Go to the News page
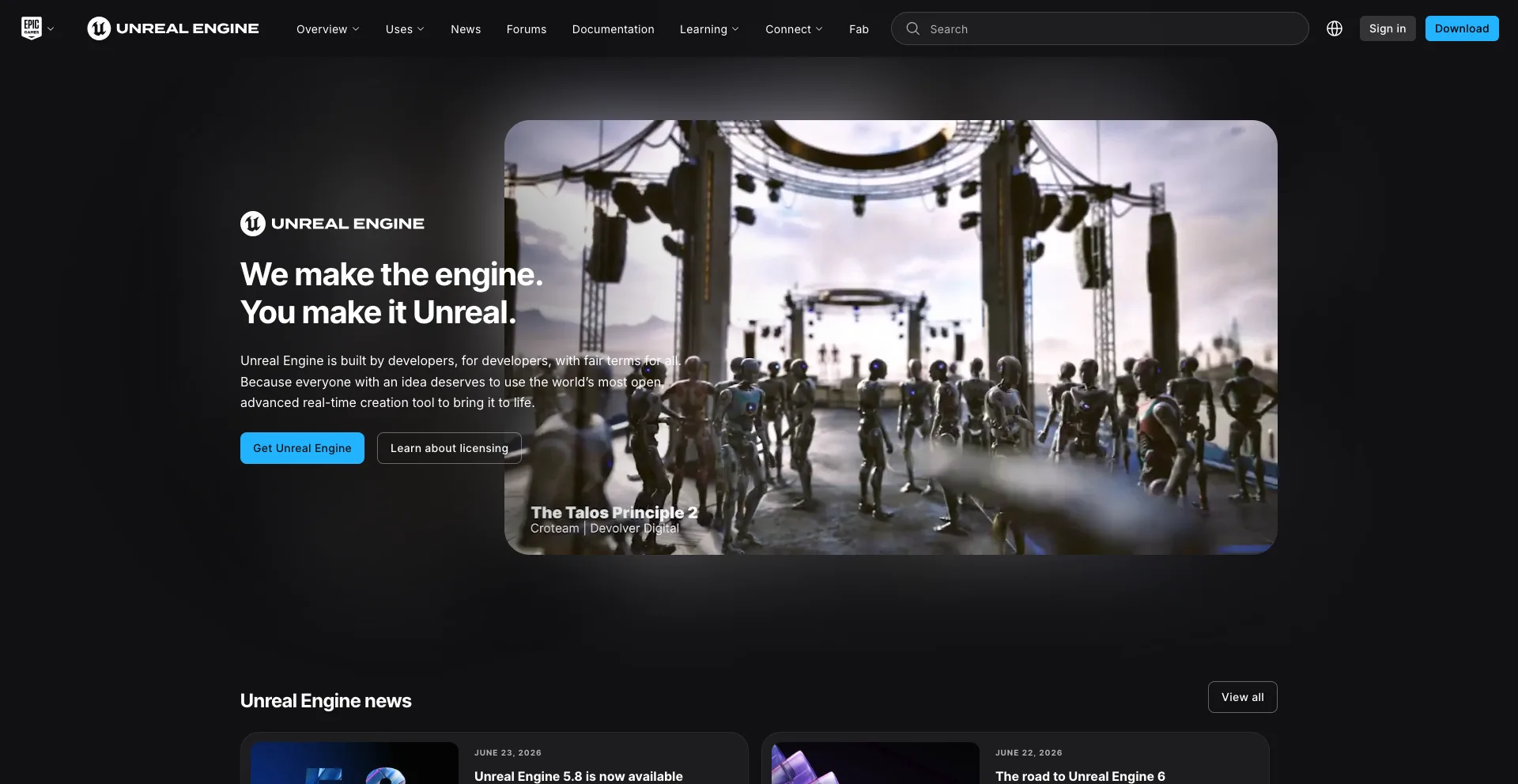 [x=466, y=29]
